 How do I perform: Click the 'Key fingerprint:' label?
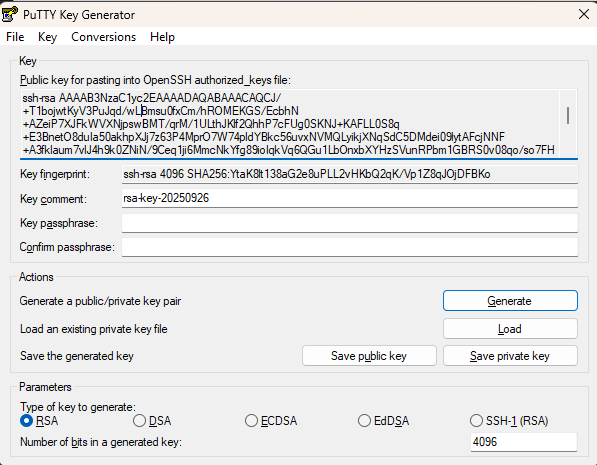[x=55, y=174]
